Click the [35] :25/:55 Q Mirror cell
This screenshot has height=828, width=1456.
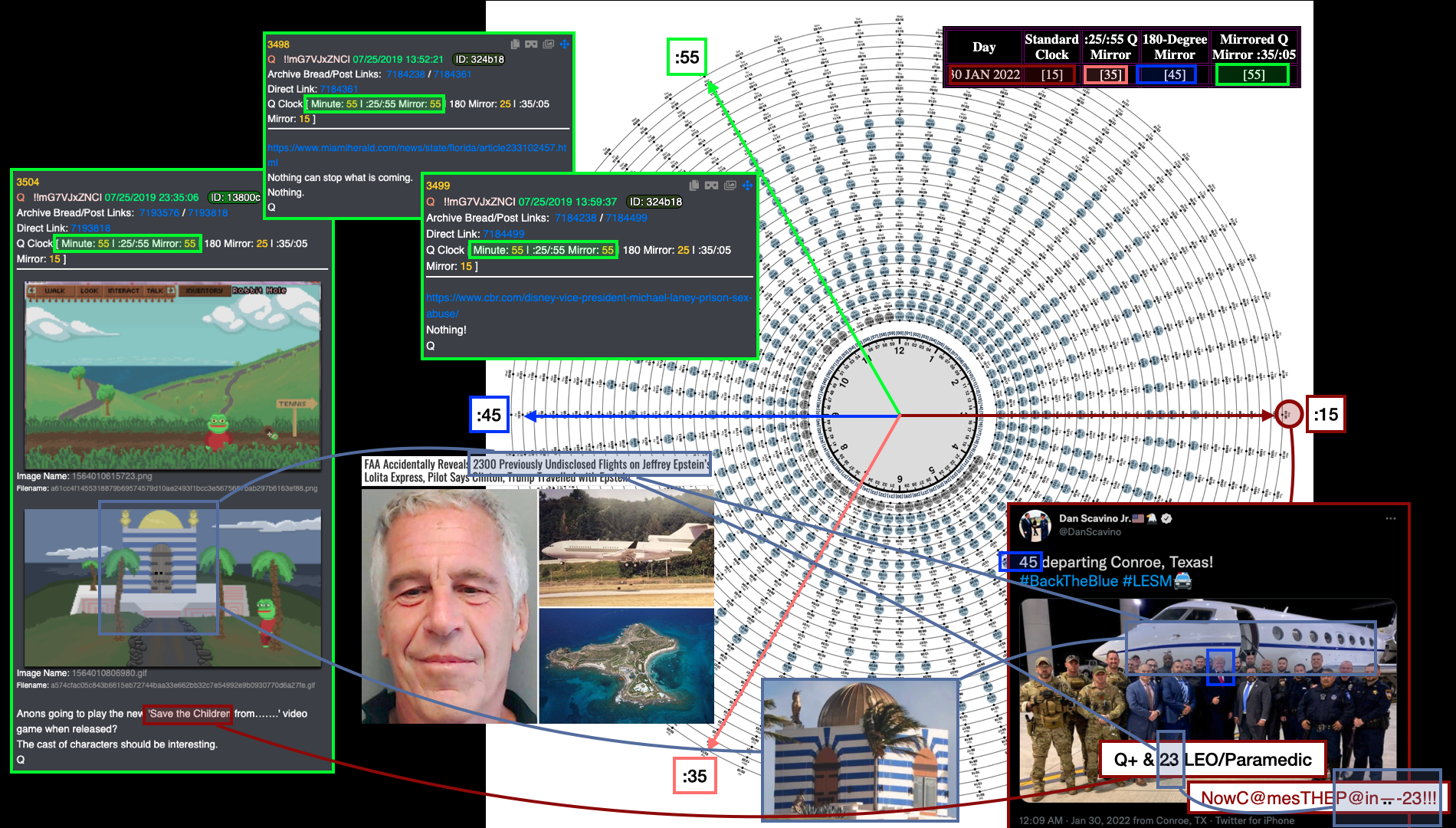[x=1110, y=74]
